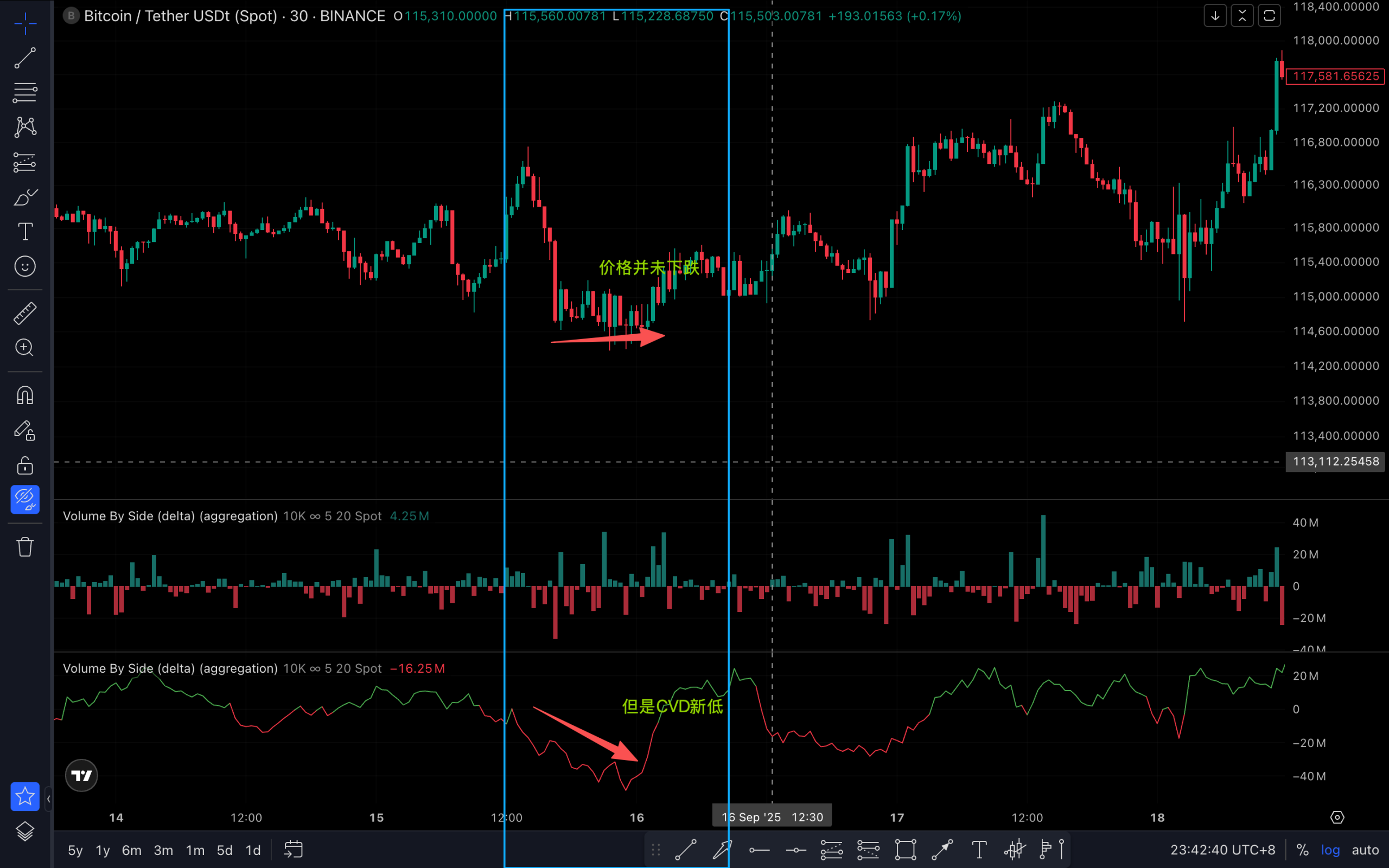Activate the ruler measure tool
The image size is (1389, 868).
[24, 314]
